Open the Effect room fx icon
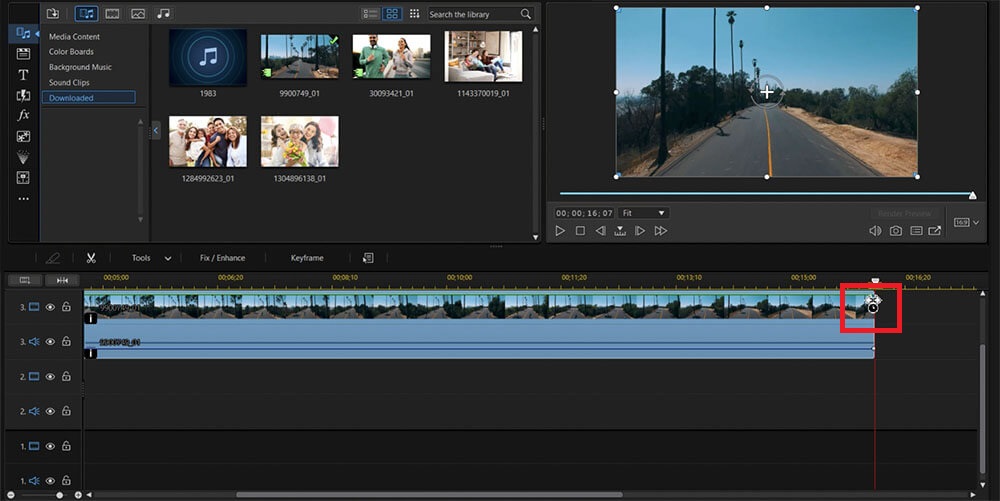The height and width of the screenshot is (501, 1000). coord(23,116)
